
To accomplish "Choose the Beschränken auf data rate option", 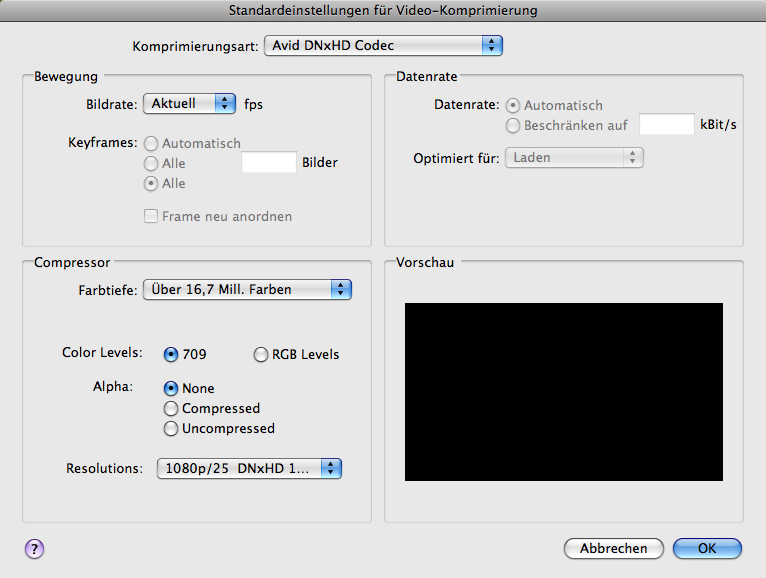I will (x=514, y=126).
